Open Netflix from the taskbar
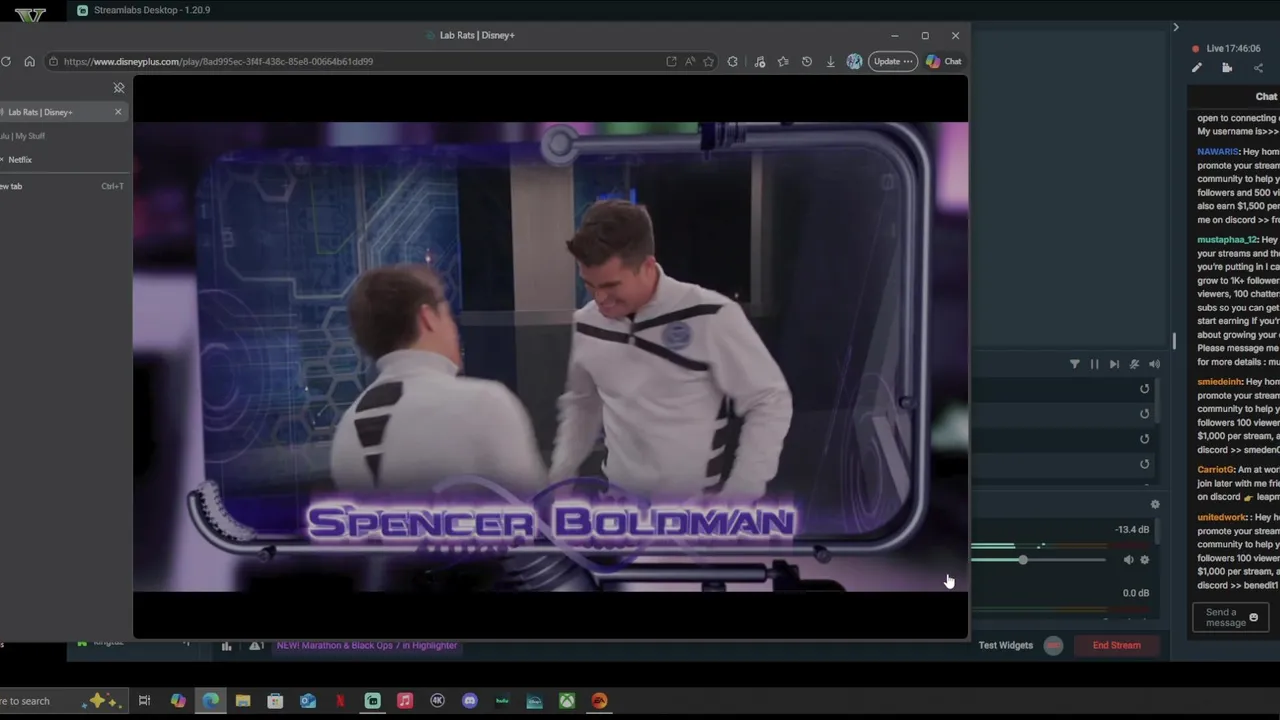 tap(340, 701)
